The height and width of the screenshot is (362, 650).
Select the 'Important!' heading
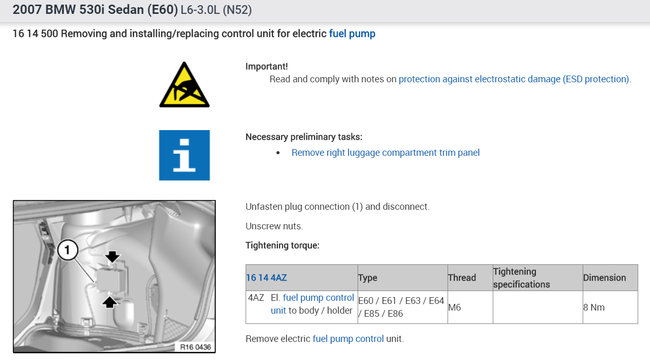267,66
